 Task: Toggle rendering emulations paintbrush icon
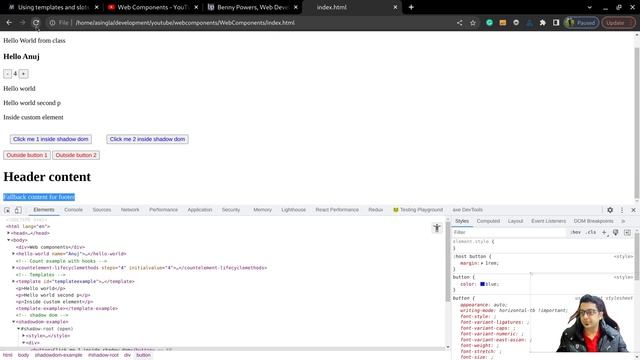(x=616, y=232)
